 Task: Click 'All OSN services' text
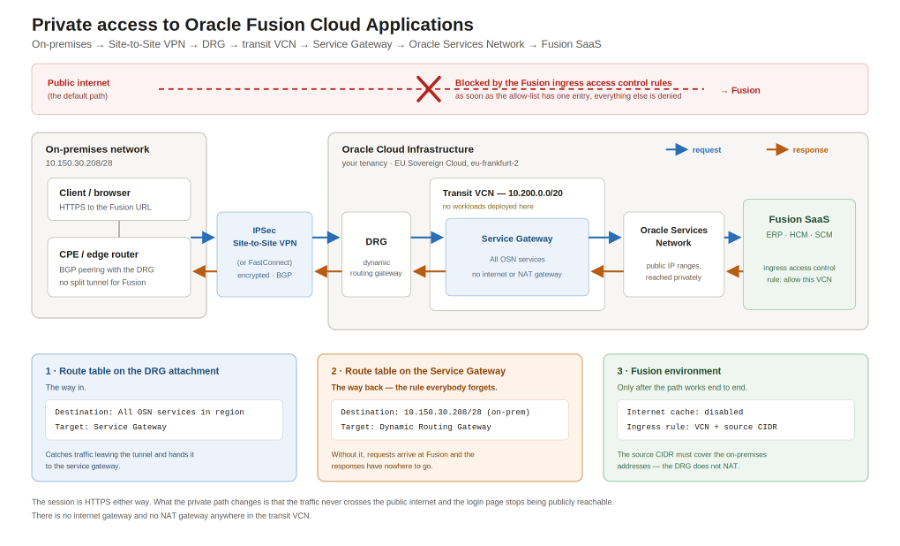click(517, 260)
